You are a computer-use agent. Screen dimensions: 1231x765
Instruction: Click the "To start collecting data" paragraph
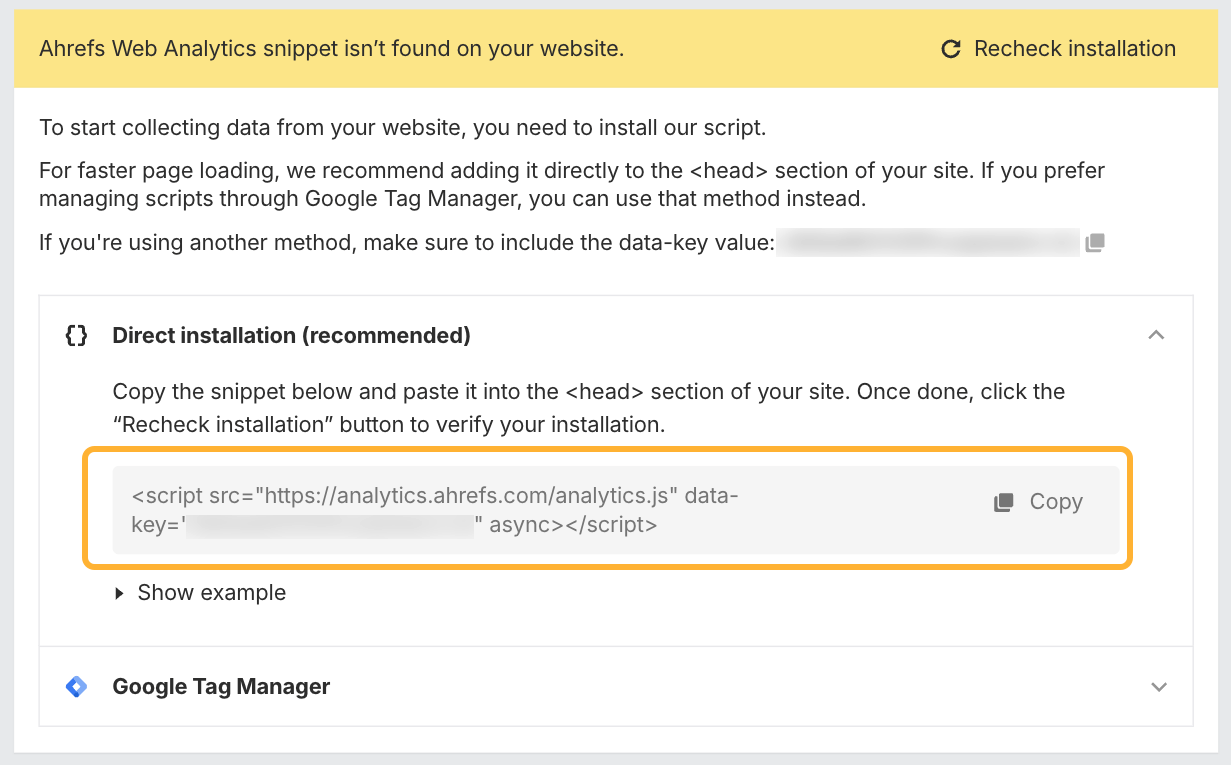click(x=402, y=128)
